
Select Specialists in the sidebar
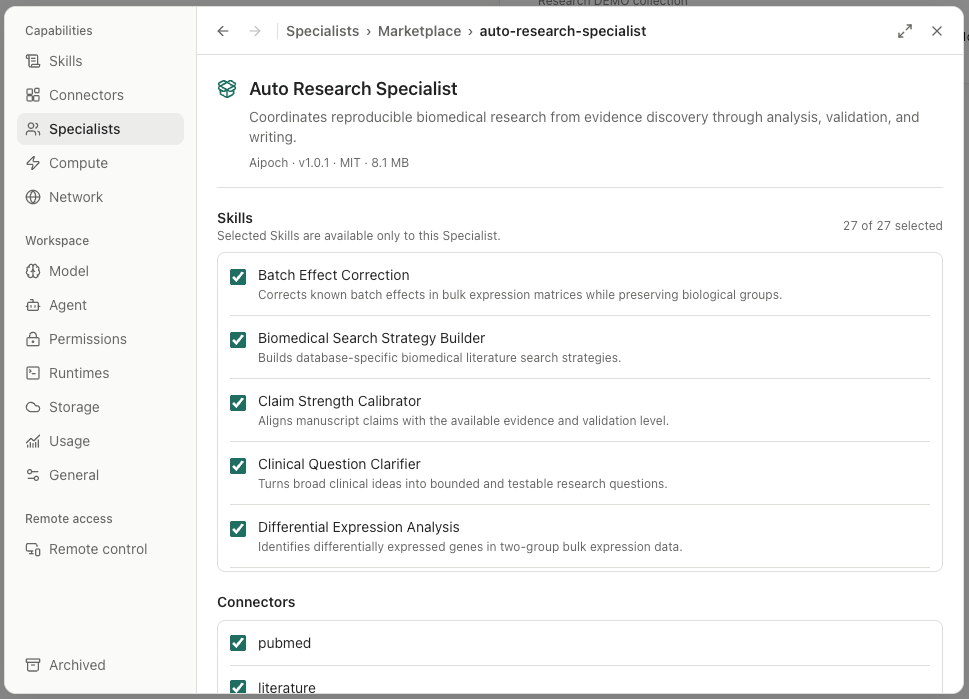[100, 129]
